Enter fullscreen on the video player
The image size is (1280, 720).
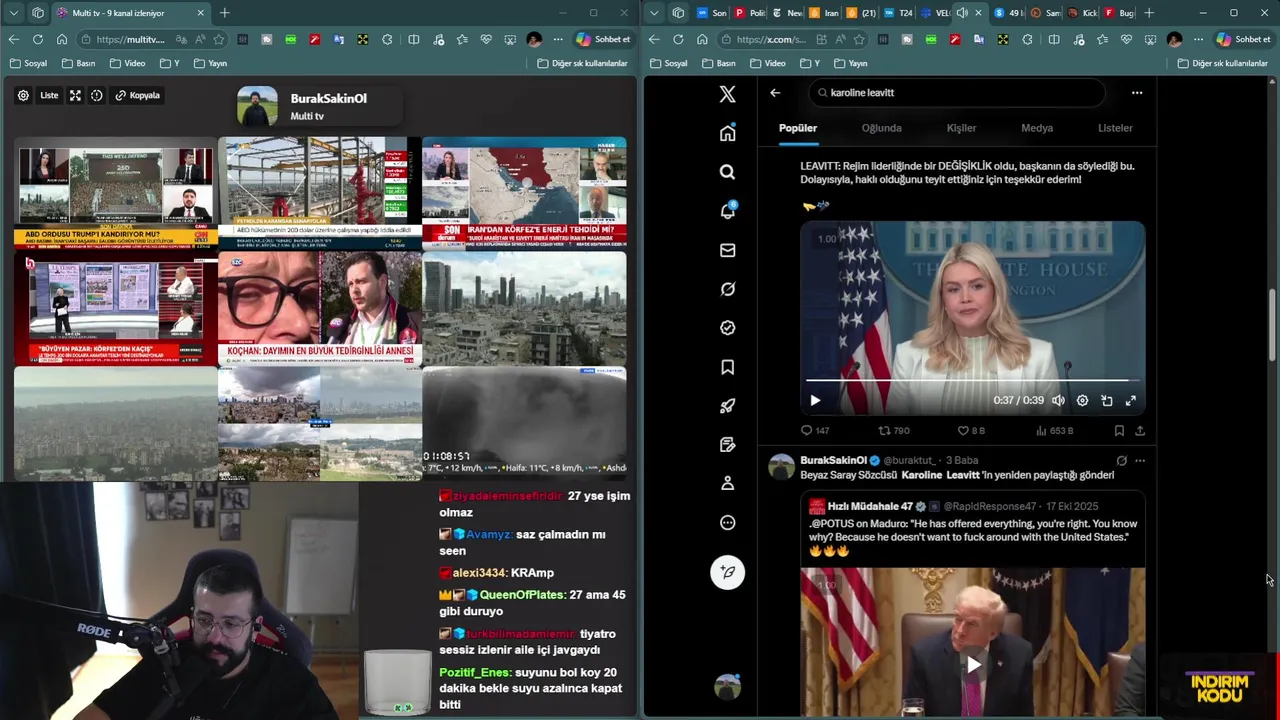point(1131,400)
